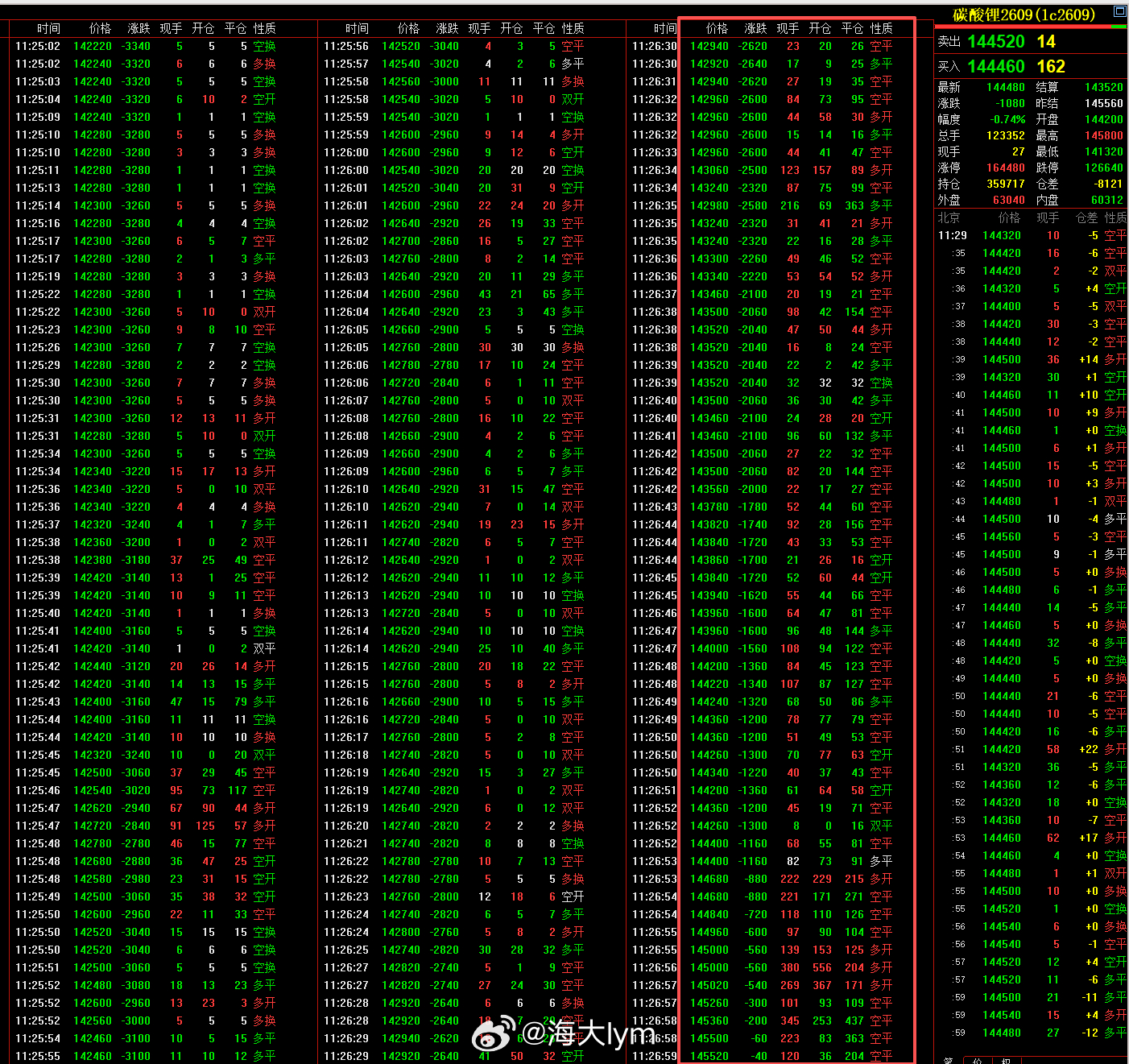Click the ask volume 14 beside 卖出

coord(1046,41)
